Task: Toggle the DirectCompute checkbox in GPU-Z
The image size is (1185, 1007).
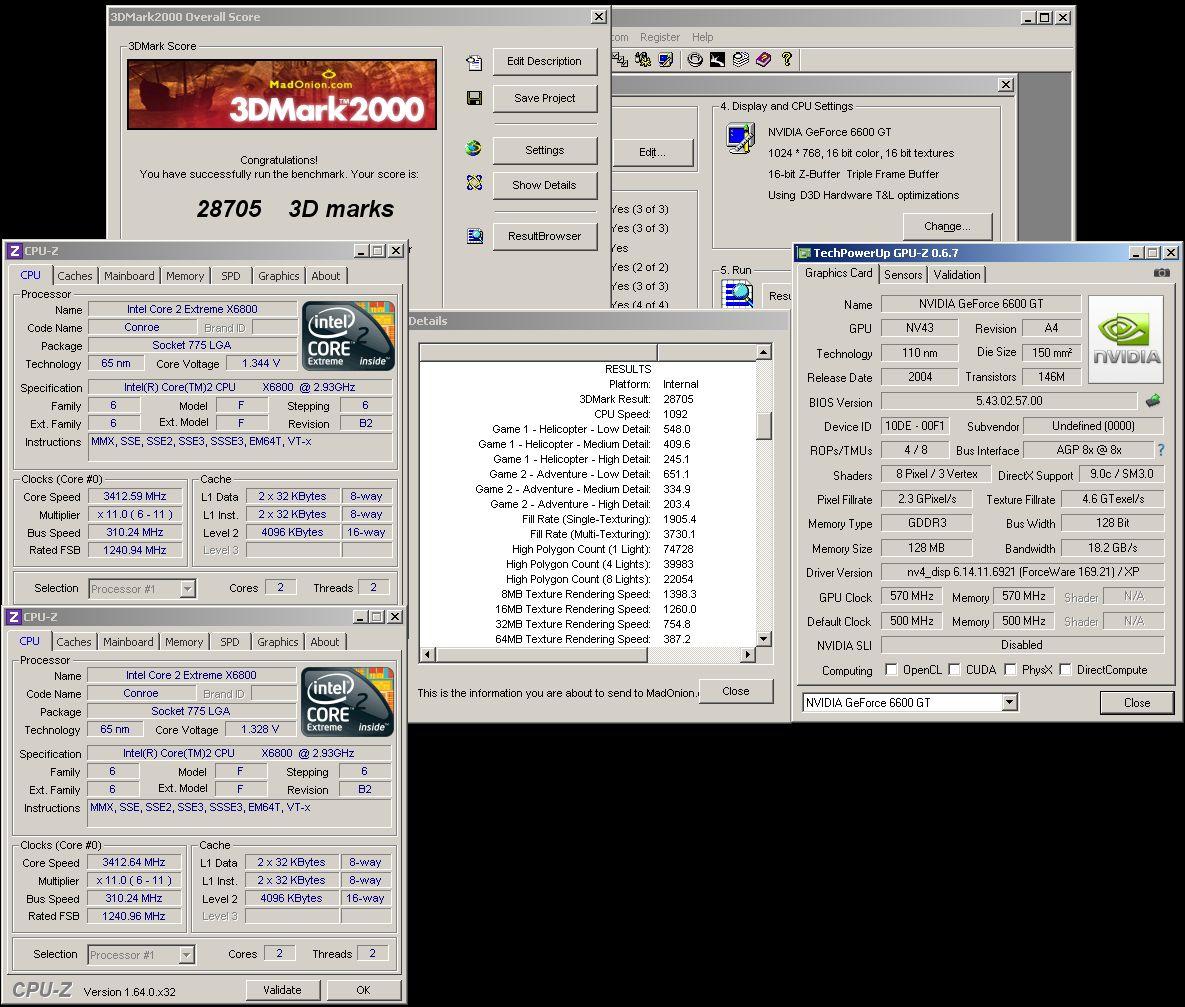Action: pos(1066,669)
